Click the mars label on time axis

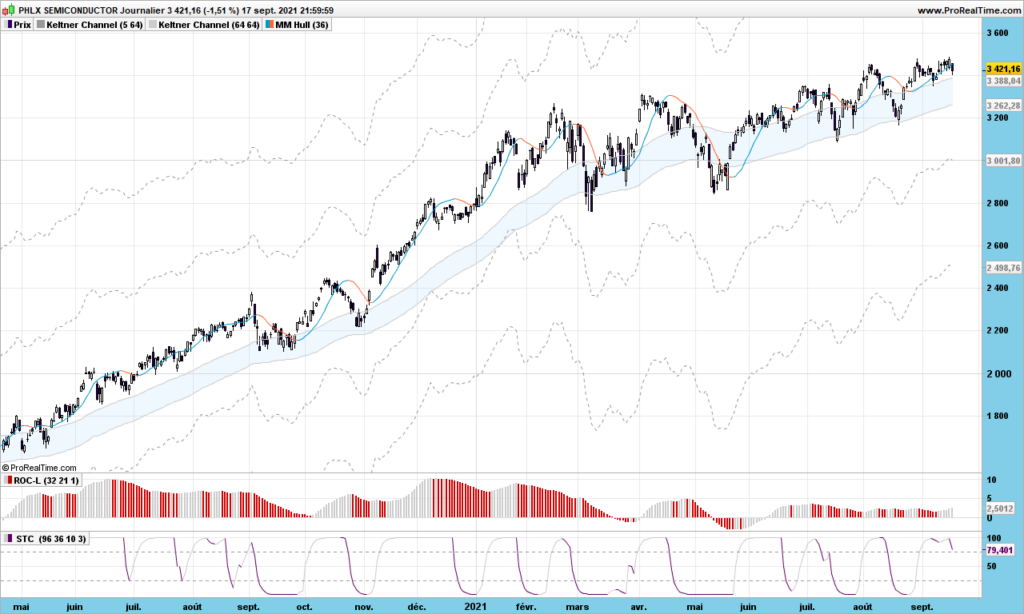click(577, 607)
